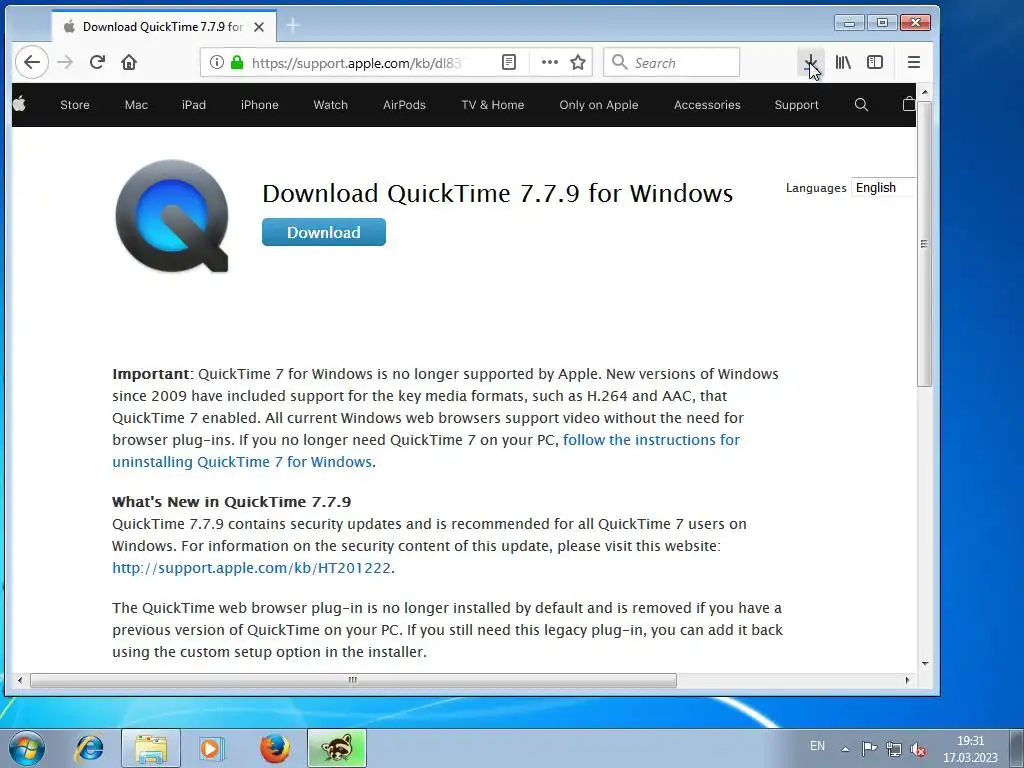Image resolution: width=1024 pixels, height=768 pixels.
Task: Click the scroll up arrow
Action: click(925, 92)
